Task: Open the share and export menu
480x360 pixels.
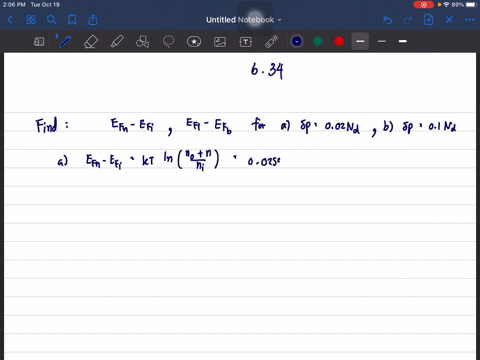Action: click(x=93, y=20)
